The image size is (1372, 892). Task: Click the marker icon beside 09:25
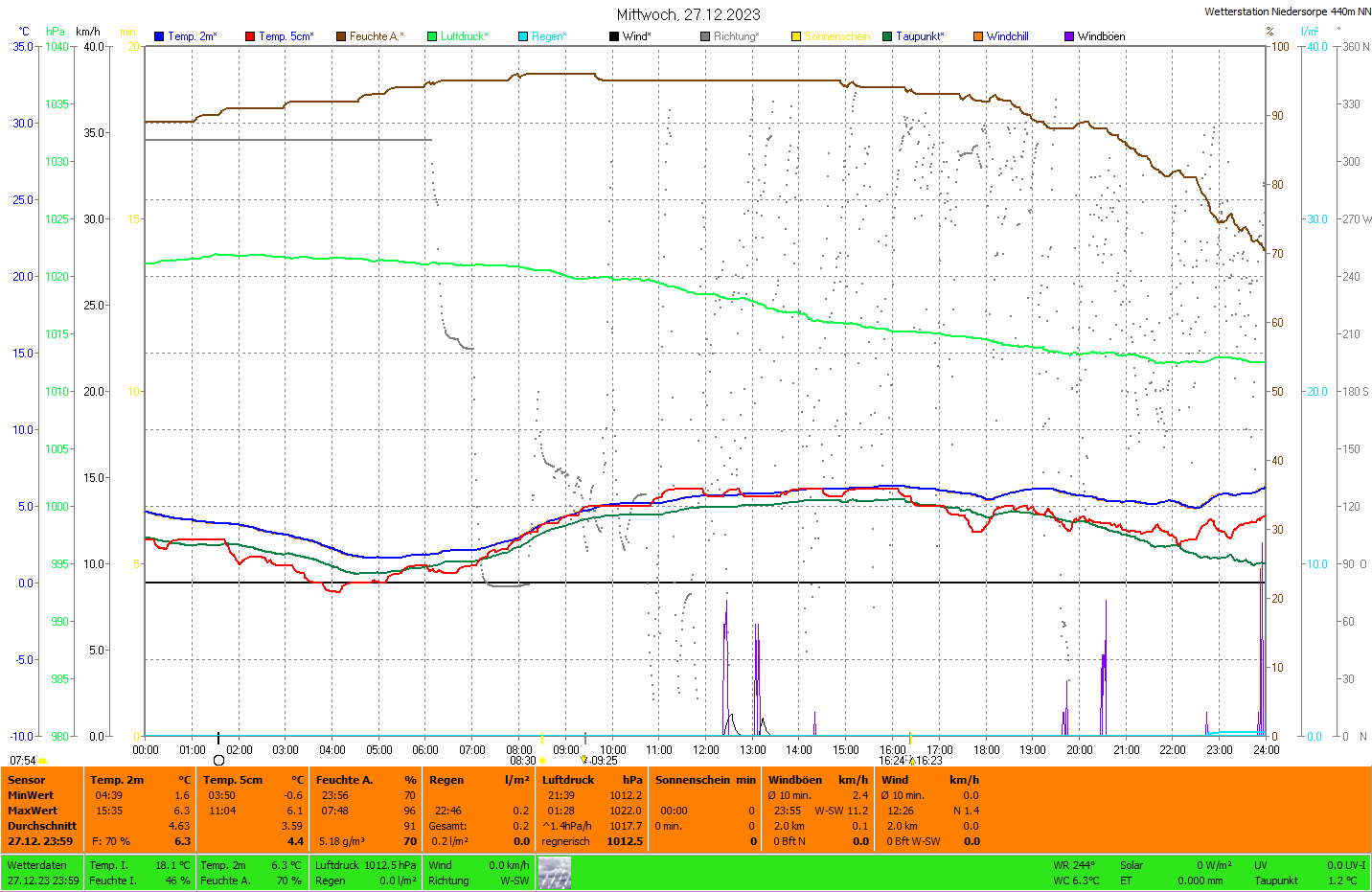[584, 760]
